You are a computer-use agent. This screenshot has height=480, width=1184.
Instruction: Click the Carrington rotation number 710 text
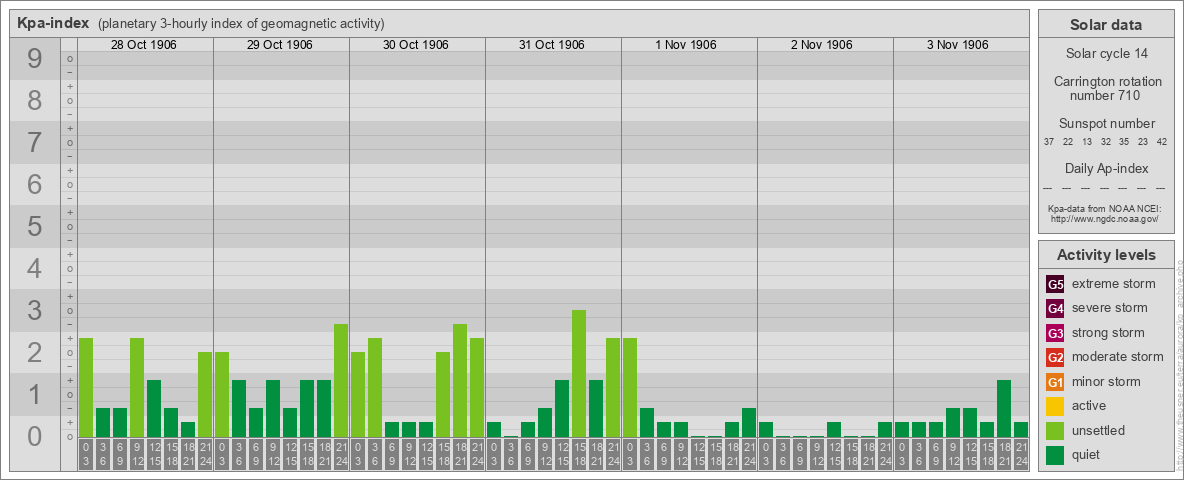(x=1106, y=88)
